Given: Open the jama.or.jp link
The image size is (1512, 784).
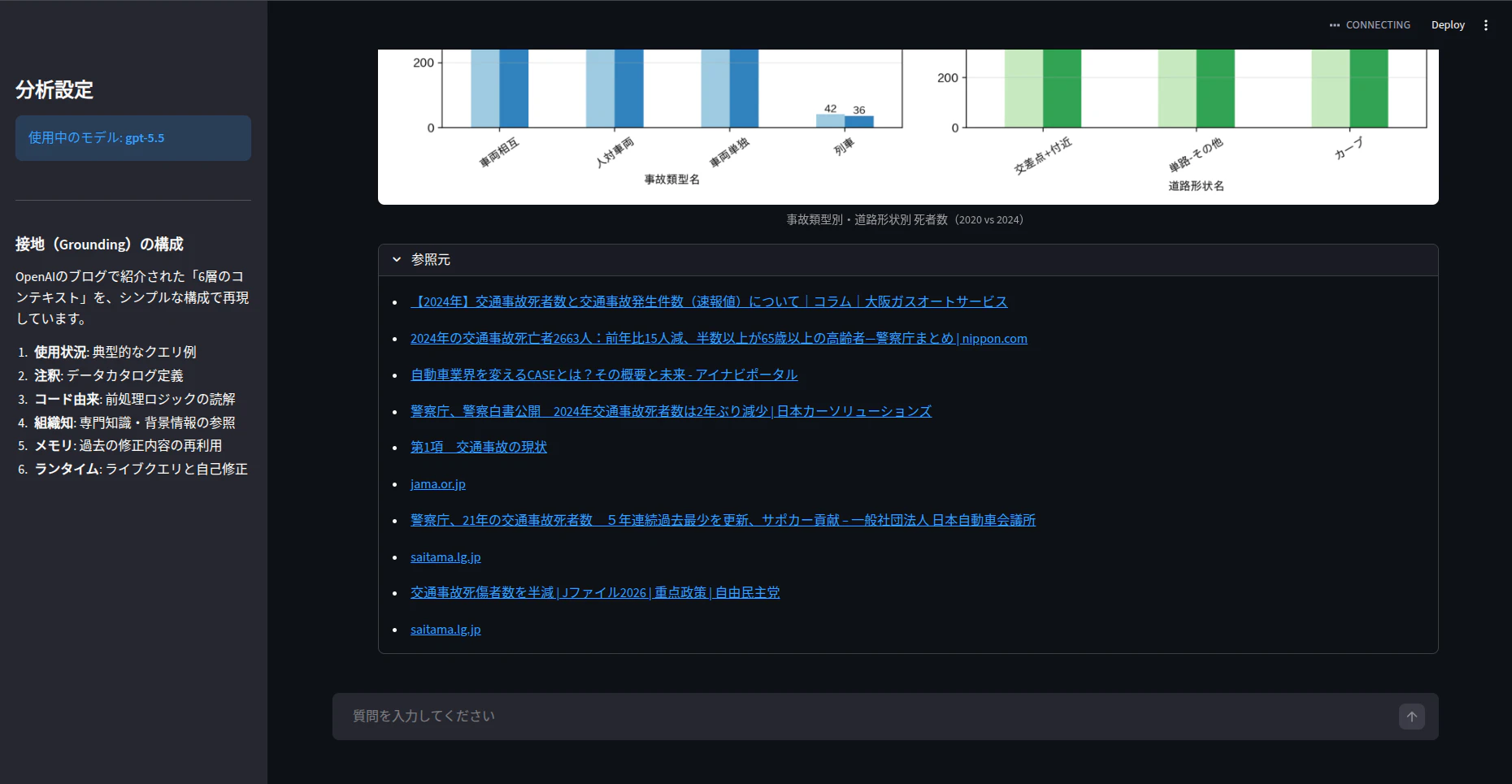Looking at the screenshot, I should coord(438,484).
